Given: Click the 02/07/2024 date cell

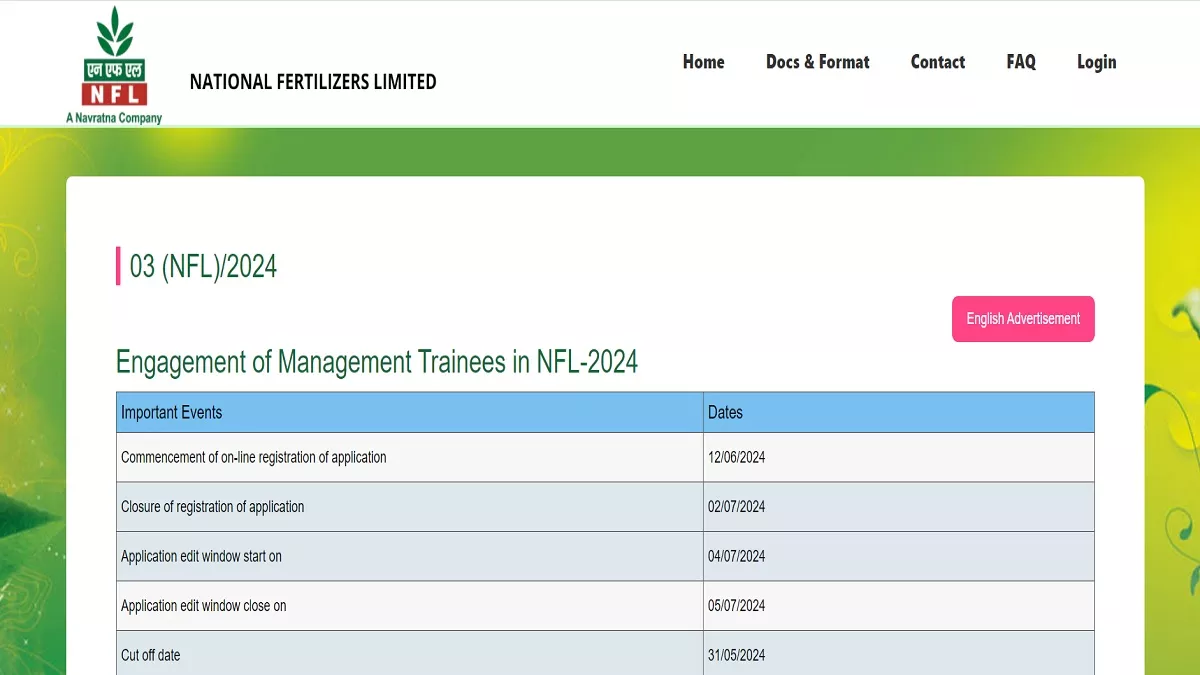Looking at the screenshot, I should point(736,507).
